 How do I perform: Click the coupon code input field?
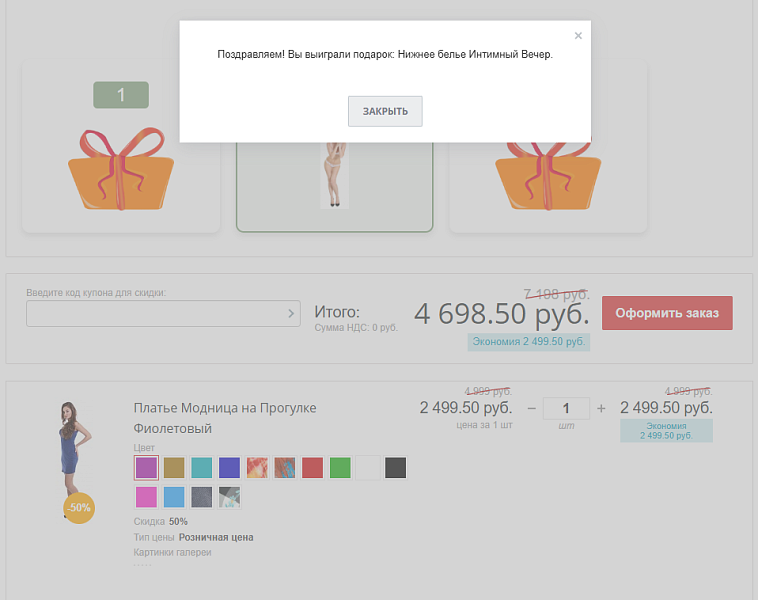click(x=155, y=314)
